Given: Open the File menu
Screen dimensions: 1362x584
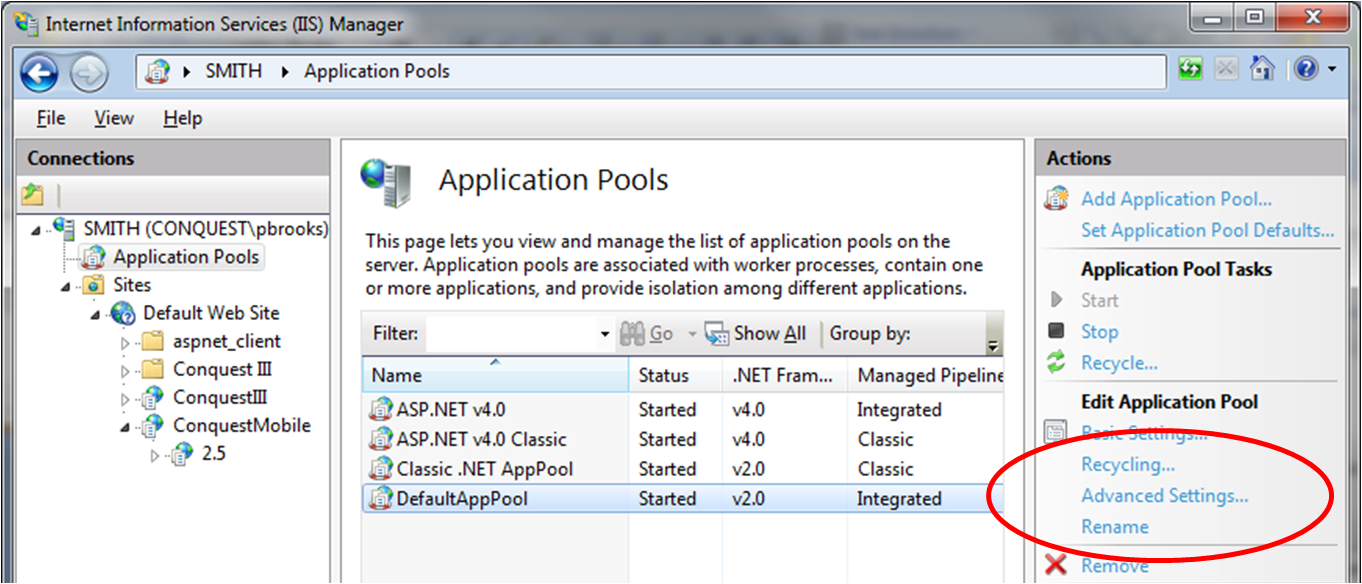Looking at the screenshot, I should coord(51,118).
